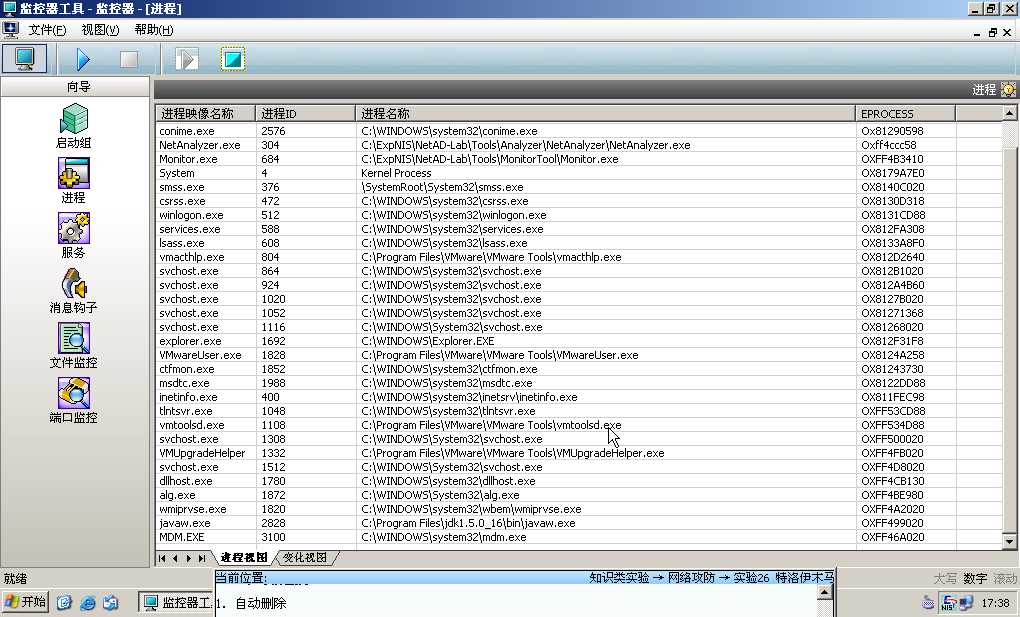Sort by 进程ID column header
The image size is (1020, 617).
click(x=305, y=113)
